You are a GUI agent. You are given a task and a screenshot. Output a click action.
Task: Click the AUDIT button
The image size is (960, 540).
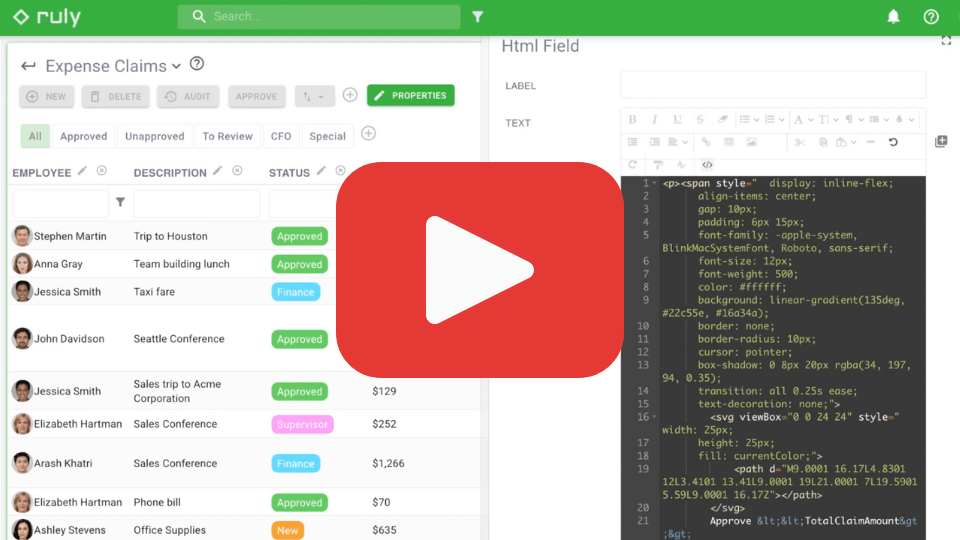pyautogui.click(x=188, y=96)
